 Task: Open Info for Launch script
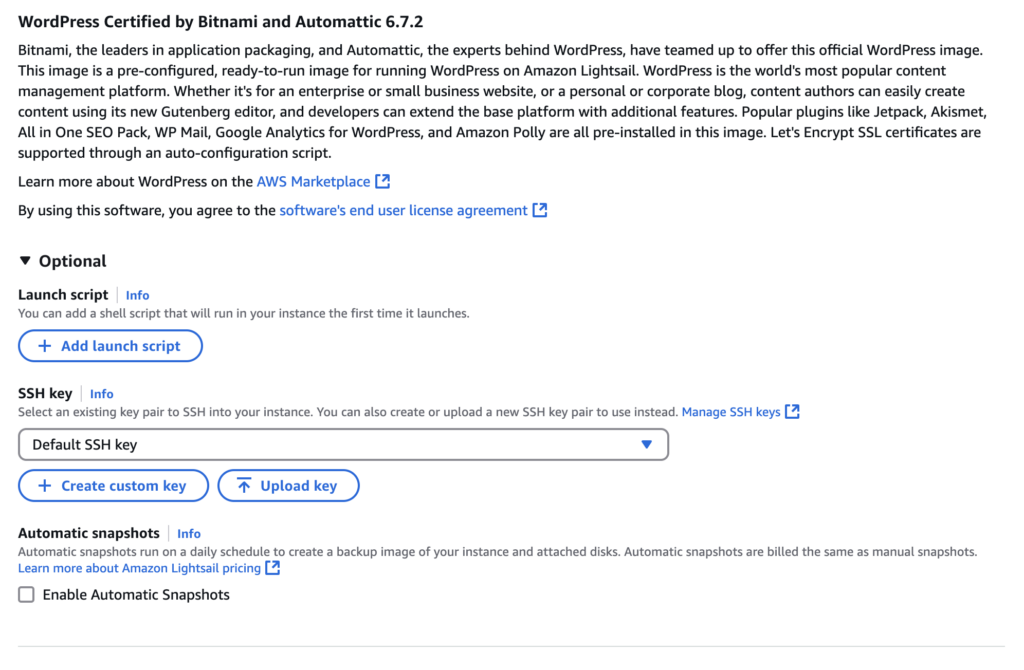tap(137, 295)
